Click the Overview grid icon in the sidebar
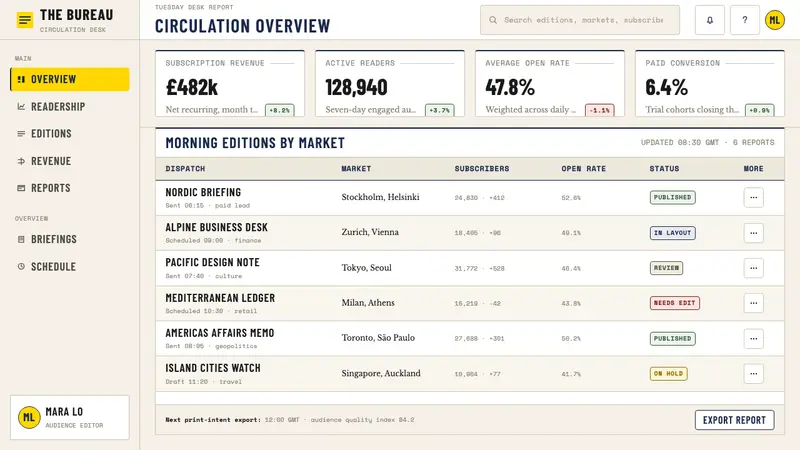The width and height of the screenshot is (800, 450). [x=21, y=79]
